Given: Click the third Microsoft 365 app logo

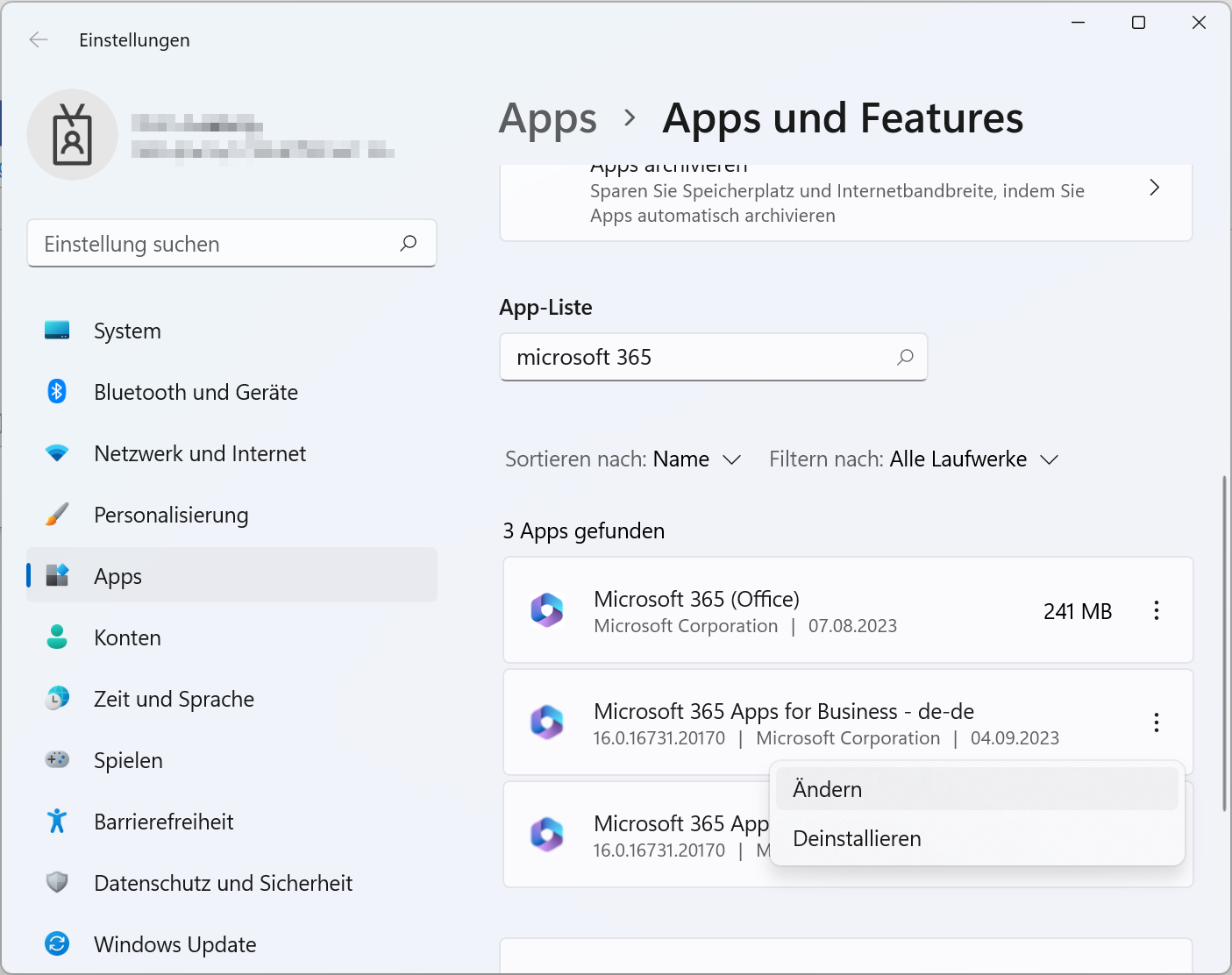Looking at the screenshot, I should click(x=547, y=835).
